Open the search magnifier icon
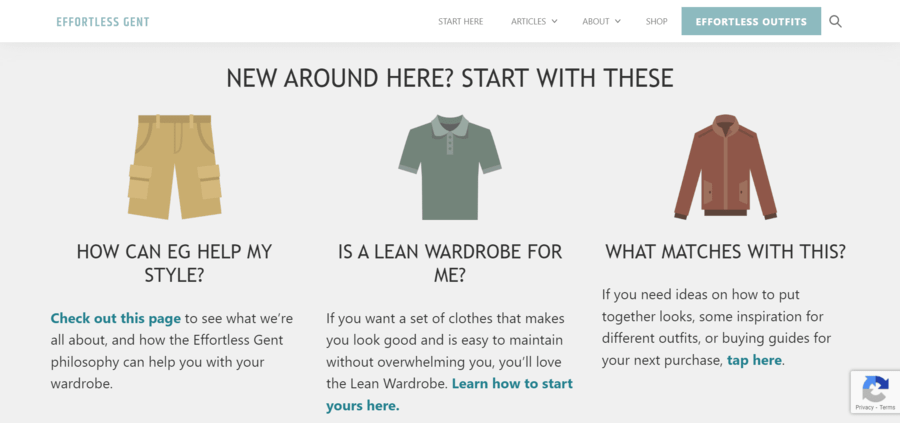This screenshot has height=423, width=900. click(x=835, y=22)
